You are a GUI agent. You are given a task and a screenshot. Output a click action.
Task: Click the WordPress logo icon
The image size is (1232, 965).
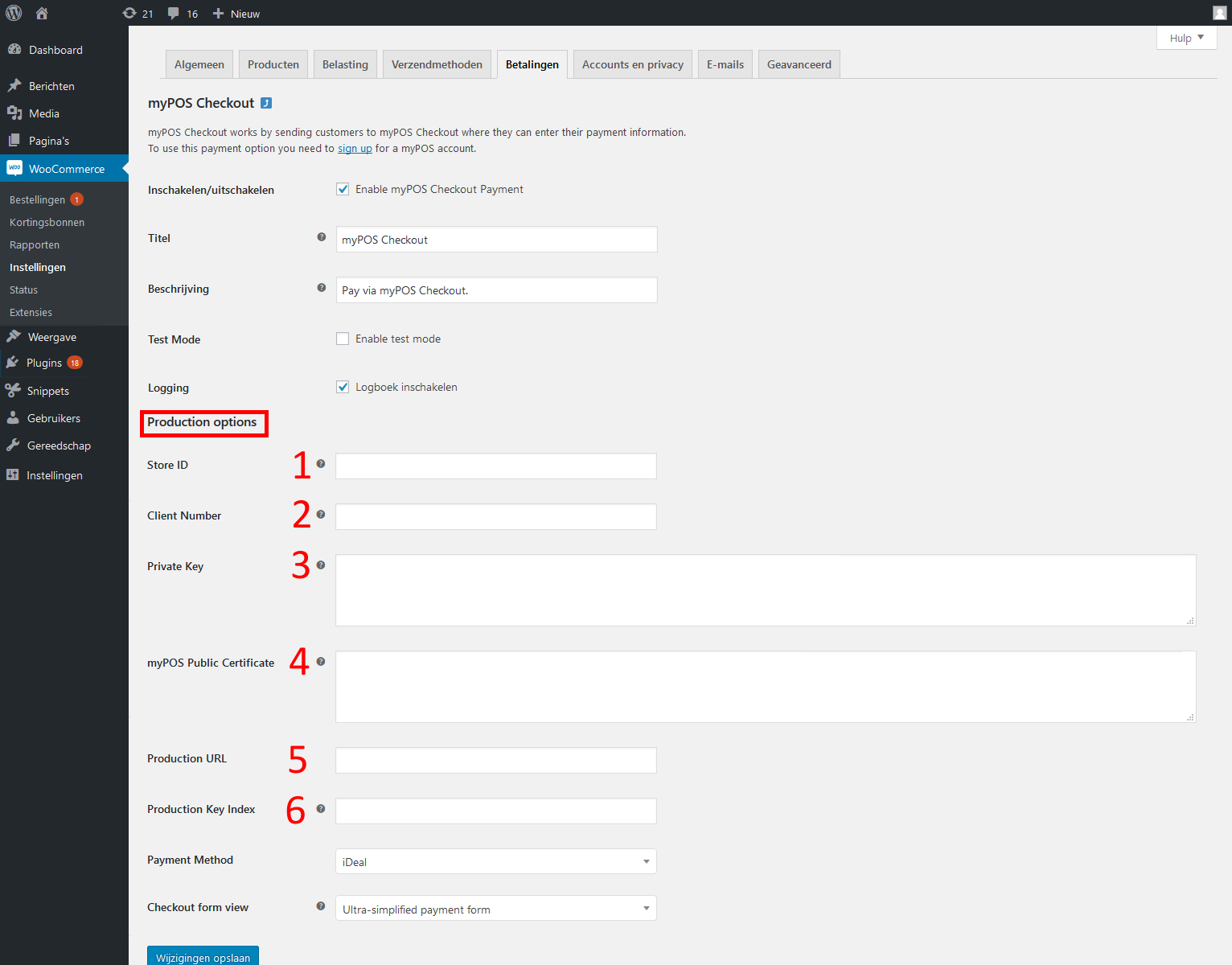(x=14, y=13)
